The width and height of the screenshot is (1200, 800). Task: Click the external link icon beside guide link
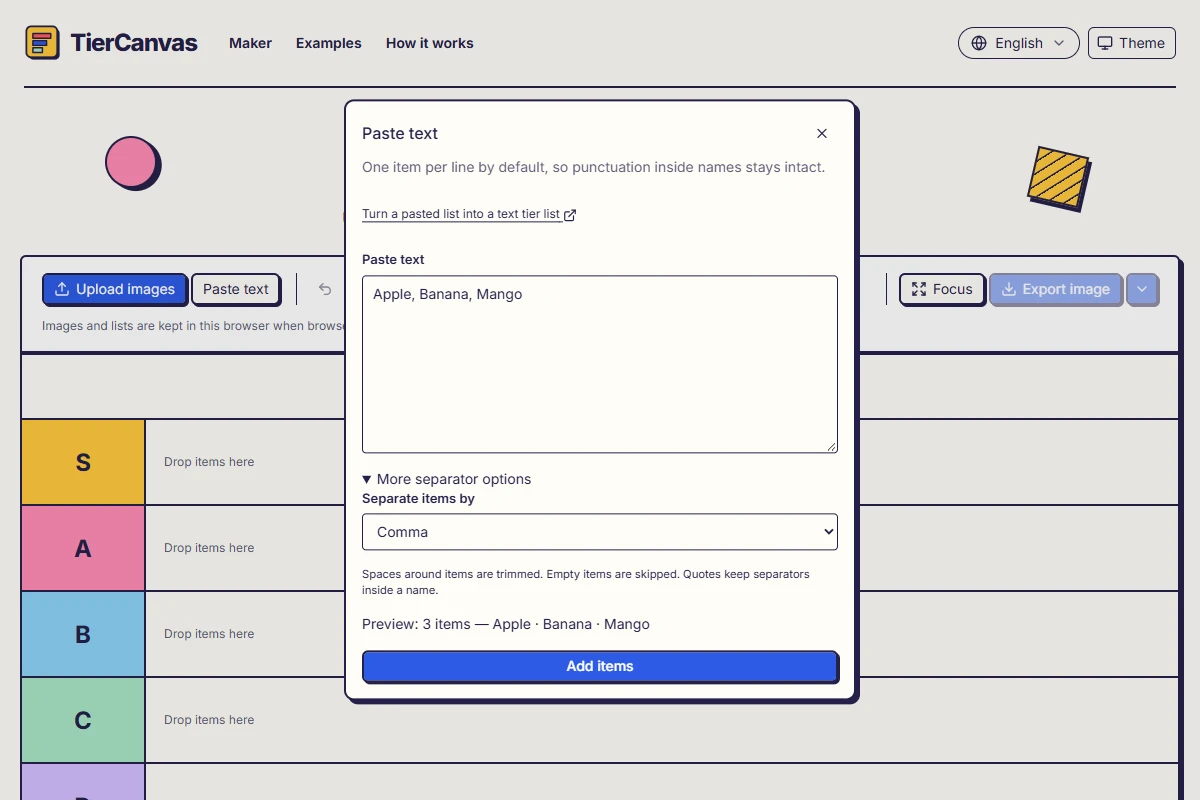pos(570,214)
